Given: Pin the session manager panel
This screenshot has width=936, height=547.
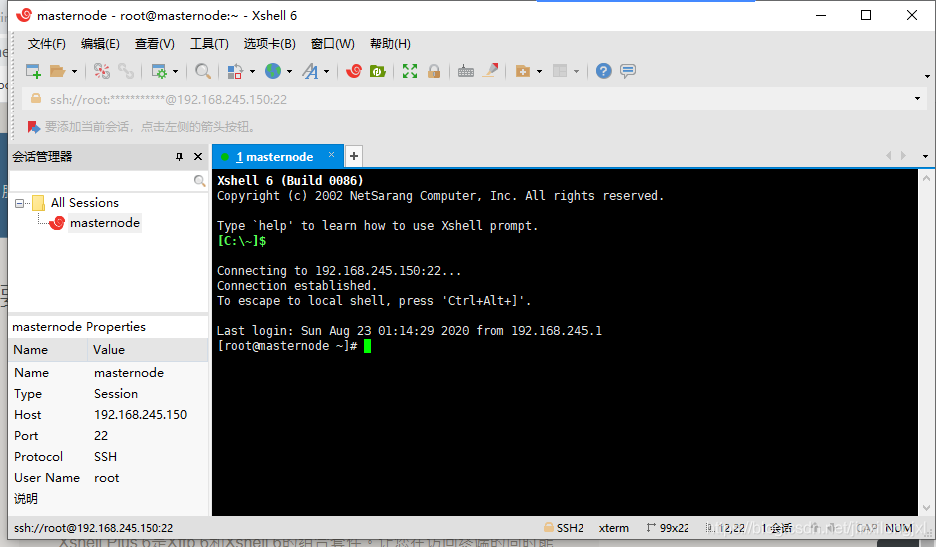Looking at the screenshot, I should coord(179,156).
